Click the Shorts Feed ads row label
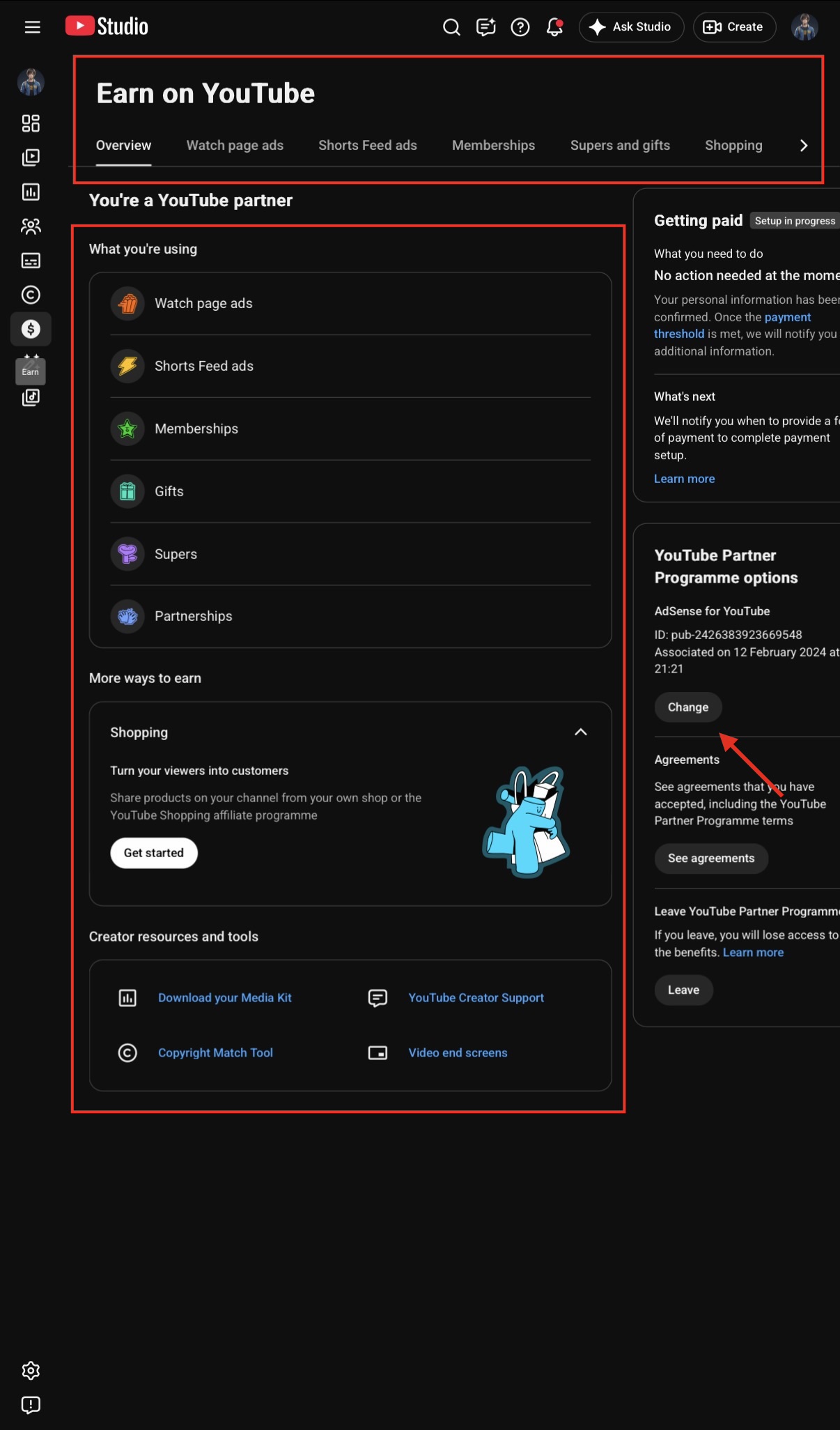The width and height of the screenshot is (840, 1430). coord(204,366)
